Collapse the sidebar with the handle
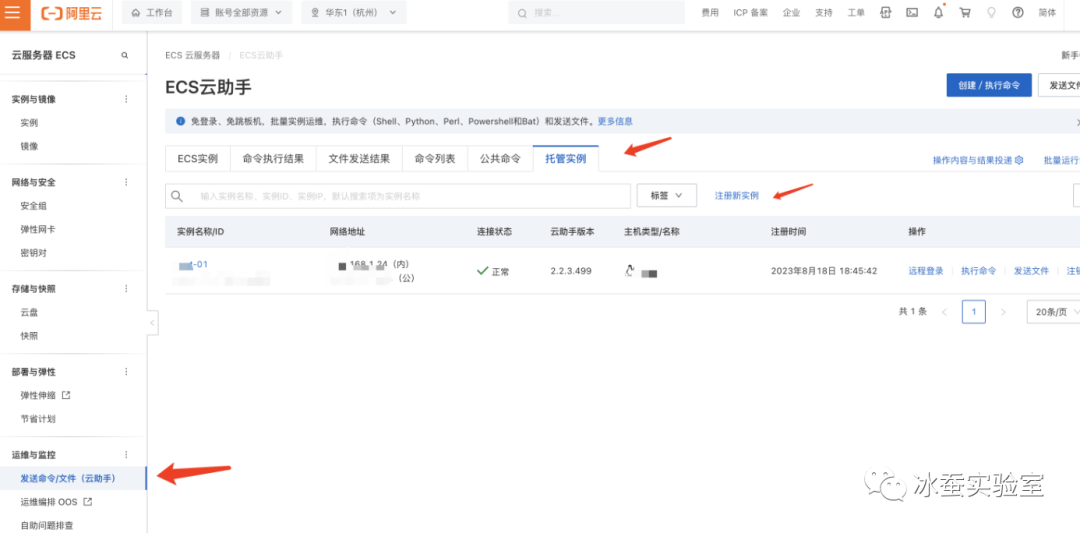Screen dimensions: 1080x533 tap(153, 322)
